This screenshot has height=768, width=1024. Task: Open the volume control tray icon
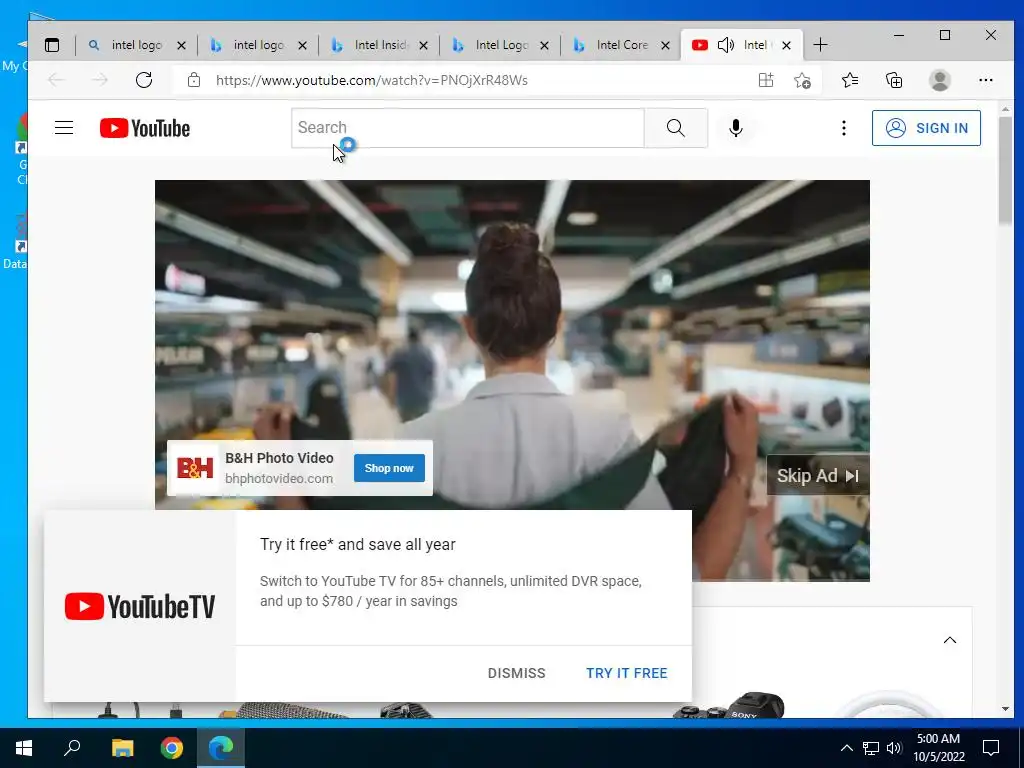(x=894, y=748)
